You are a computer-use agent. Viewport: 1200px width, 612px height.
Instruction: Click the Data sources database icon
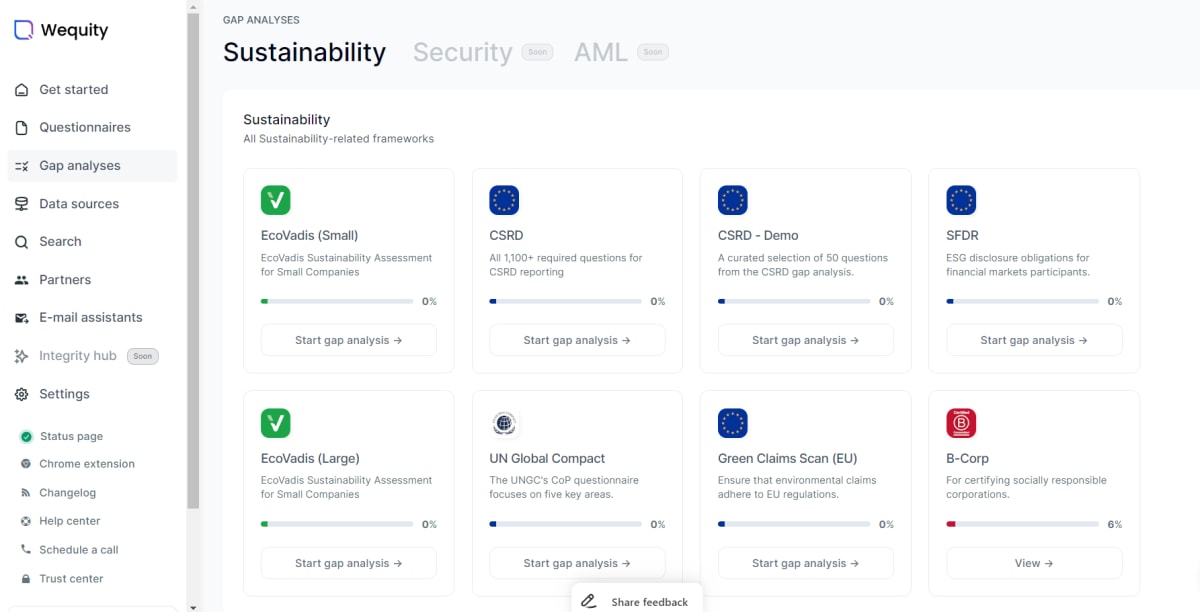pos(21,204)
